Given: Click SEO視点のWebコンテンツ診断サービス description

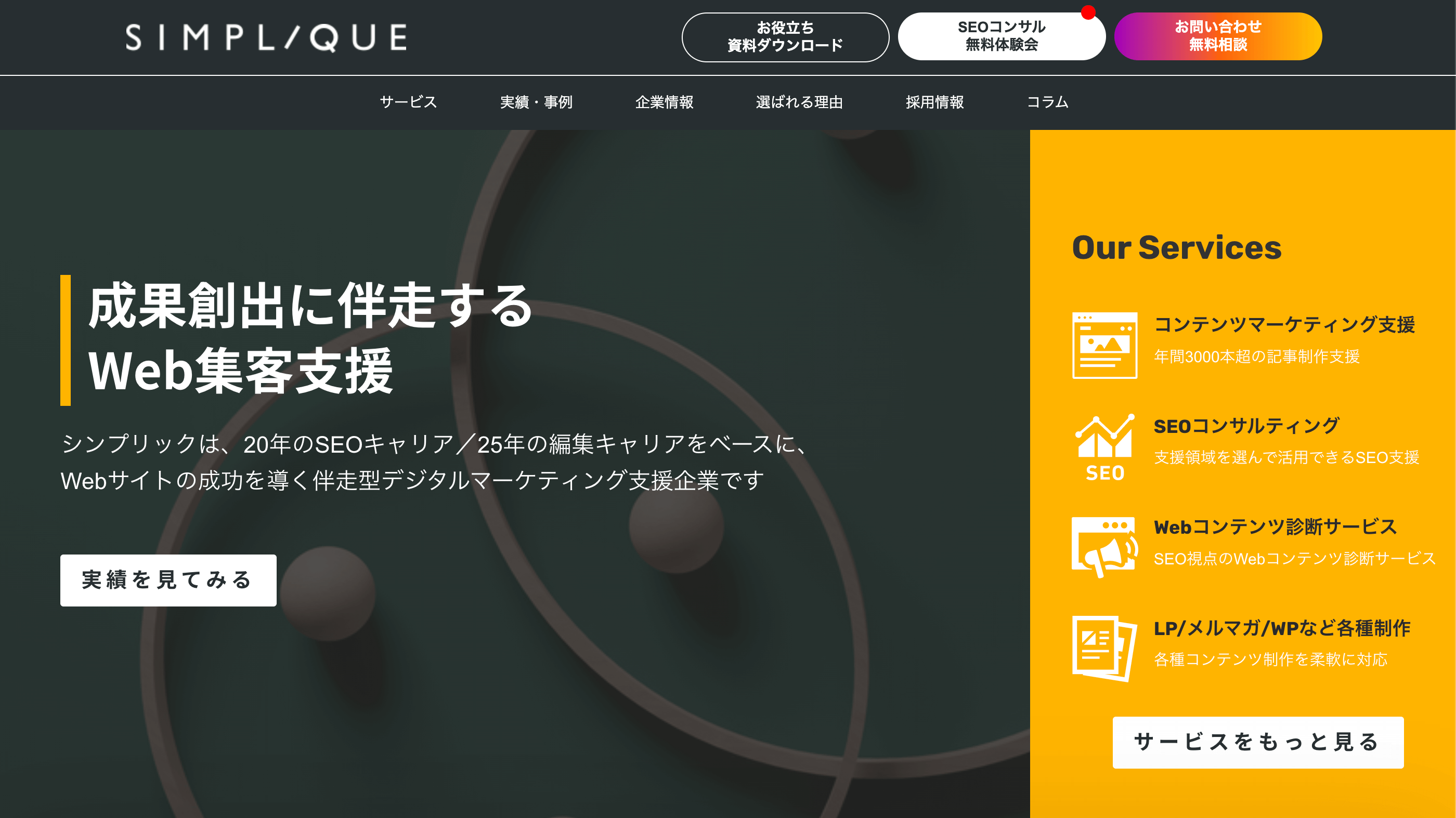Looking at the screenshot, I should point(1294,559).
